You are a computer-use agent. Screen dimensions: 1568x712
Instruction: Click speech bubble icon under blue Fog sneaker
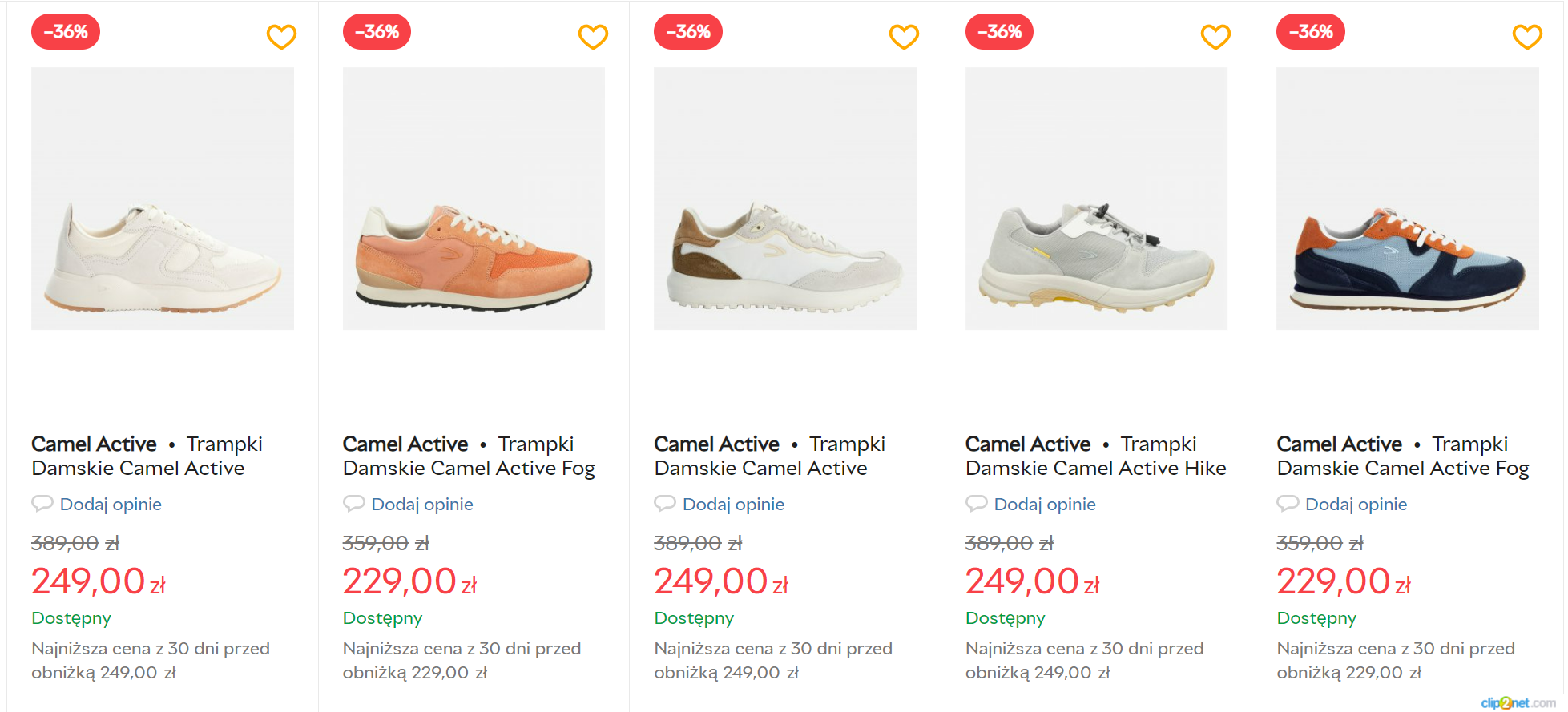coord(1287,504)
